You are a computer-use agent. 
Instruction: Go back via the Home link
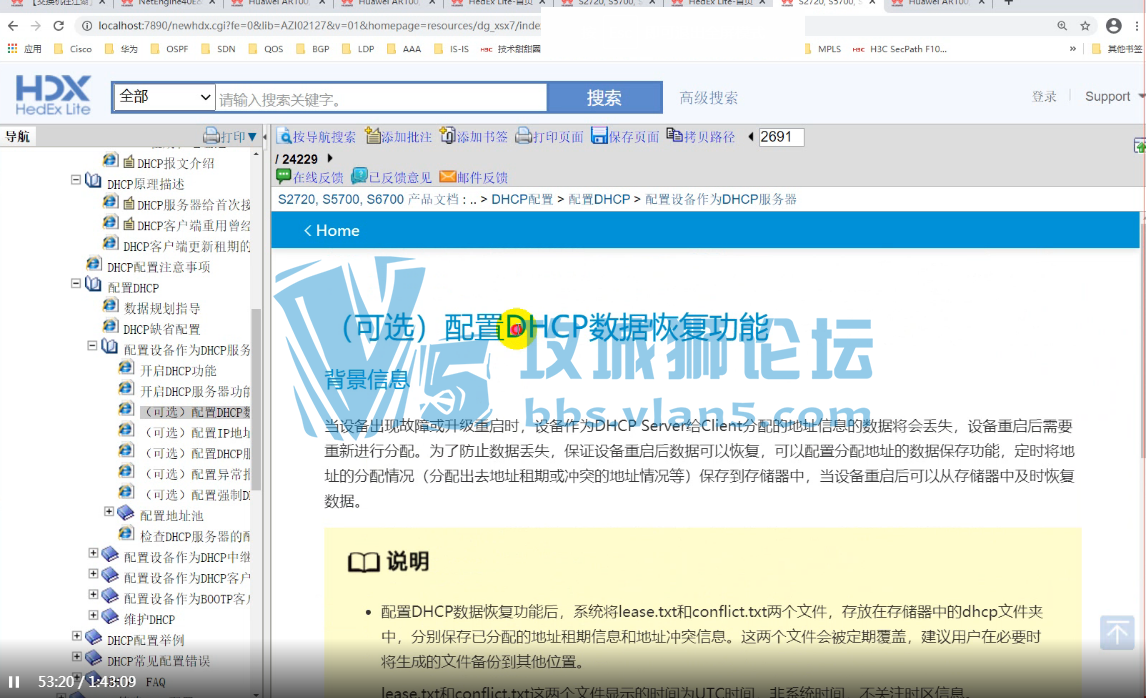tap(331, 230)
